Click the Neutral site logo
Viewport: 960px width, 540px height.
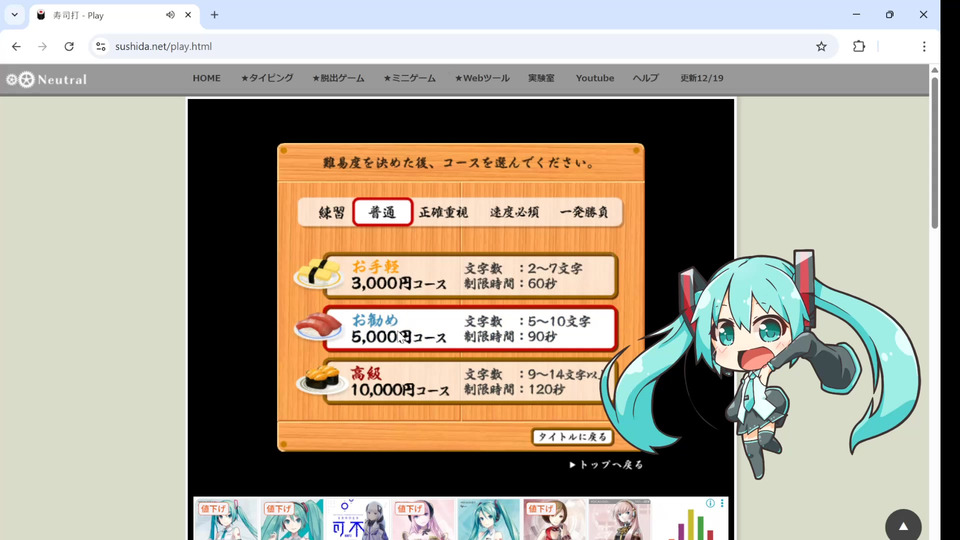point(47,80)
